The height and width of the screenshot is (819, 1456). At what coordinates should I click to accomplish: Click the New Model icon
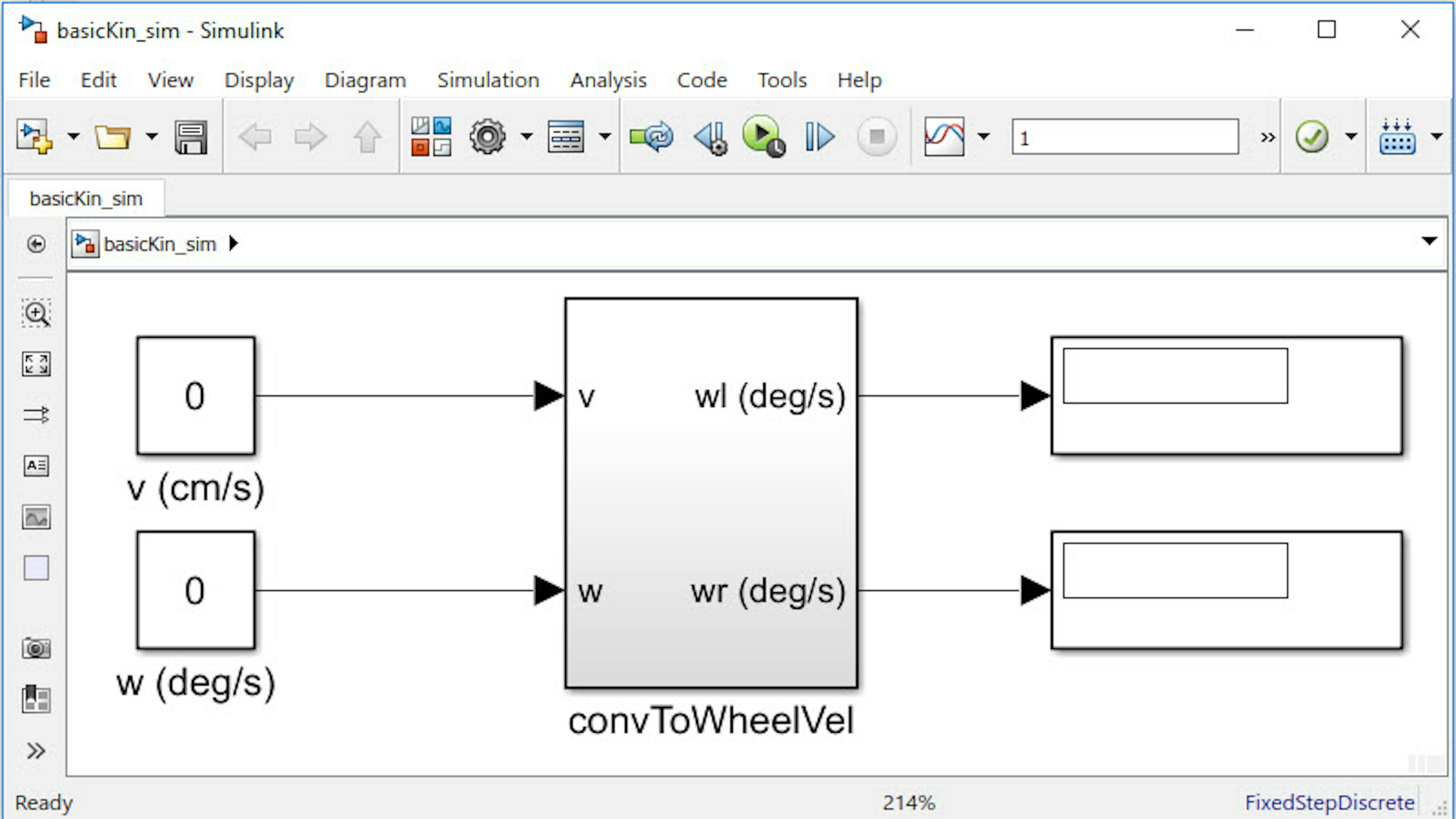pos(34,136)
